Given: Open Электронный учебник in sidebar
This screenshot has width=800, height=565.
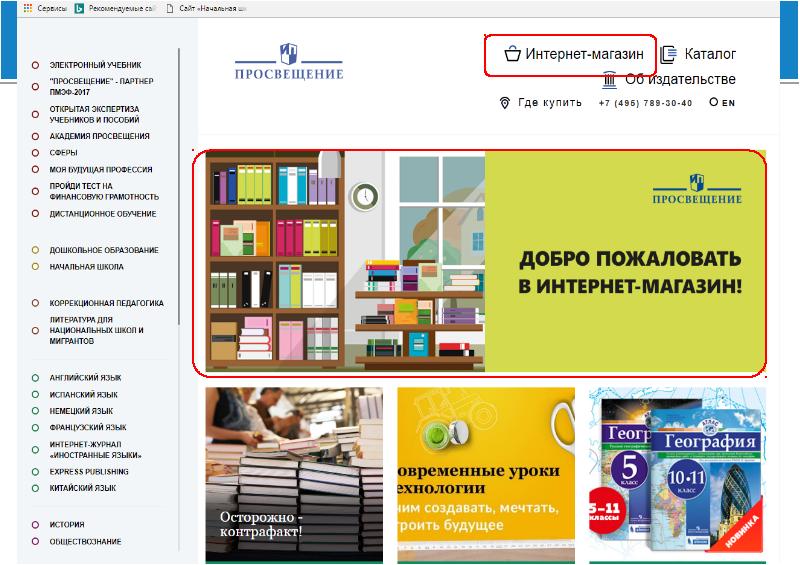Looking at the screenshot, I should pyautogui.click(x=95, y=65).
